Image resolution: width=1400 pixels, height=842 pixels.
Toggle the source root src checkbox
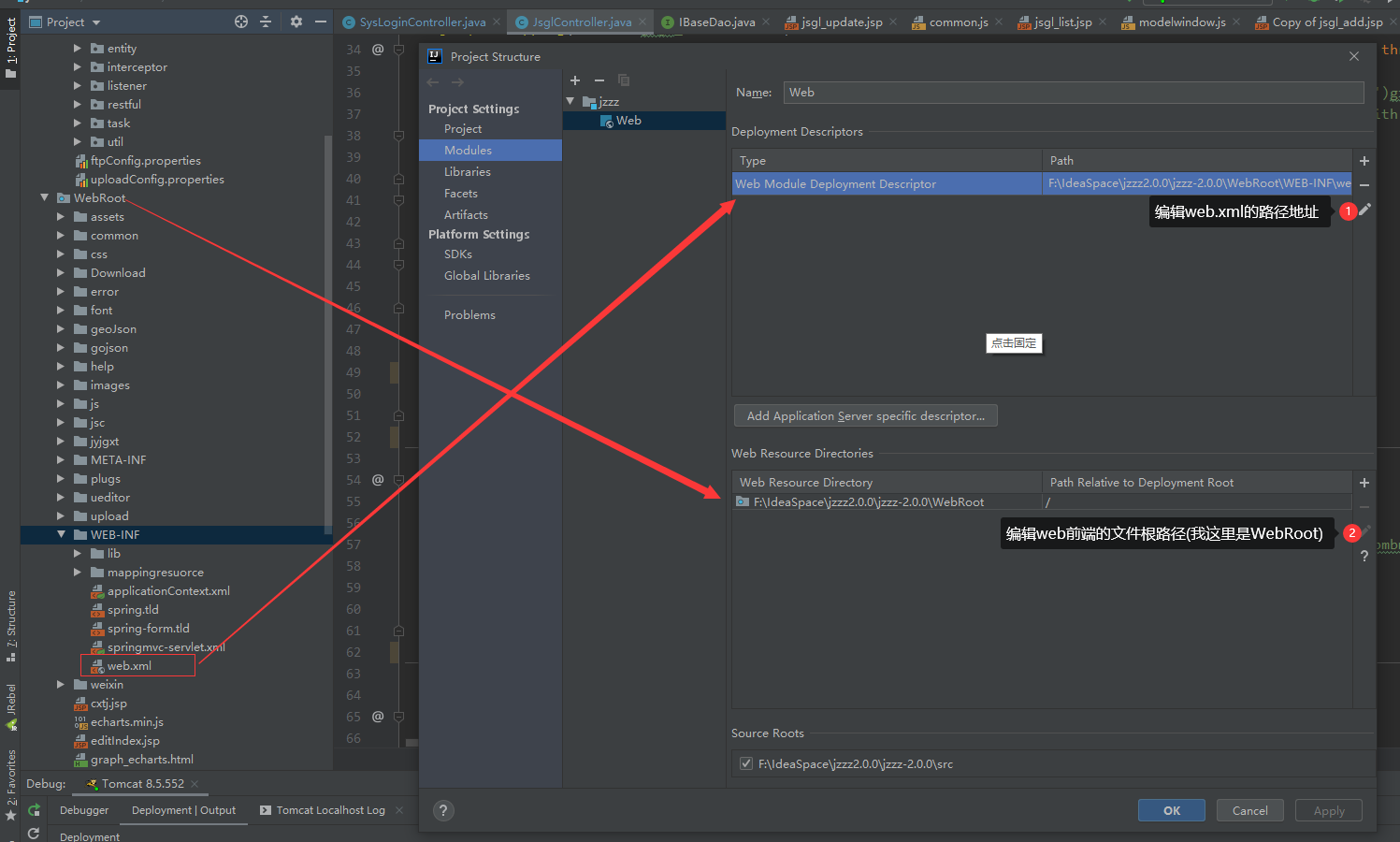[745, 763]
